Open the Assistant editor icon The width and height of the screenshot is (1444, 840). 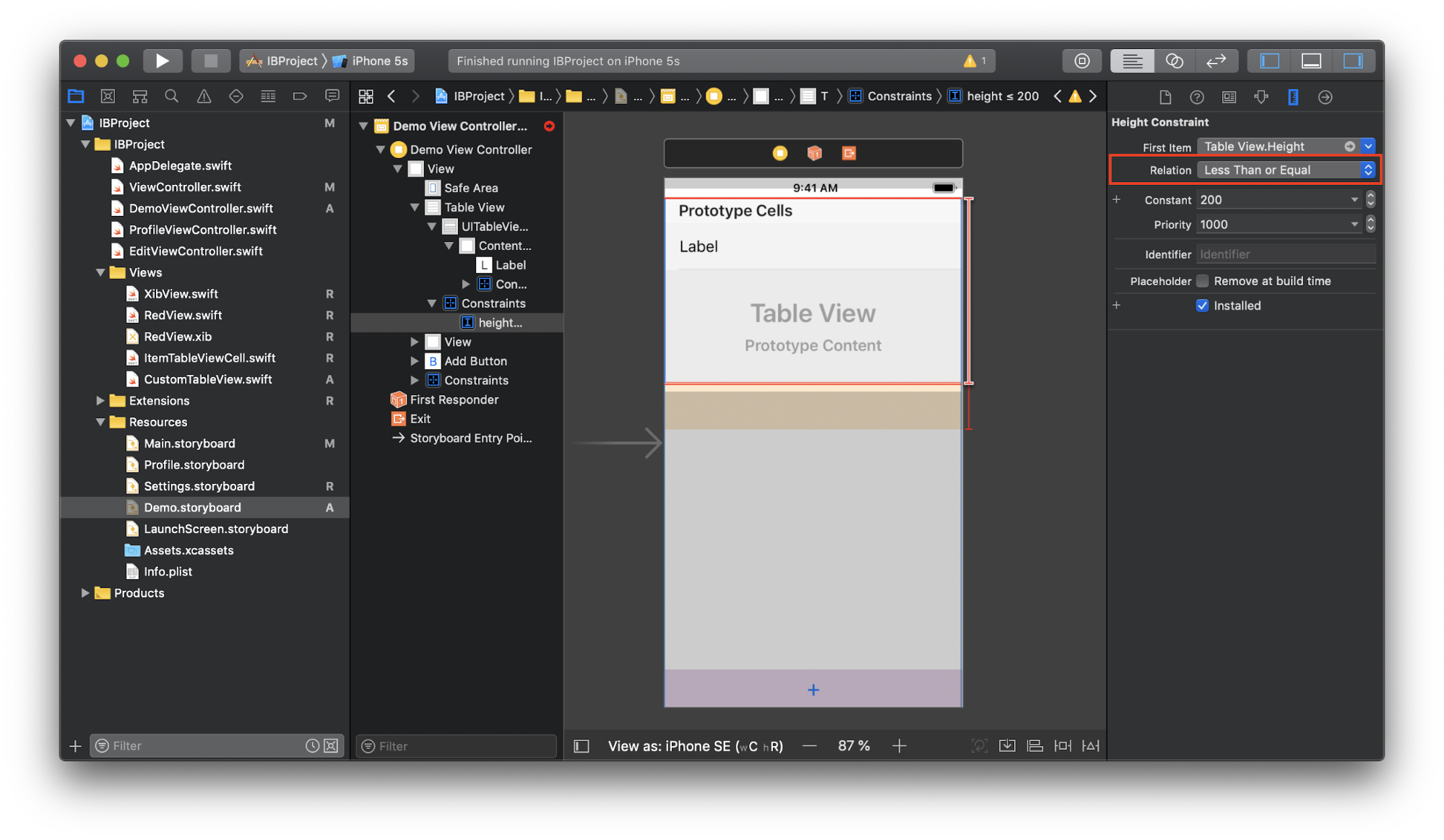tap(1174, 61)
